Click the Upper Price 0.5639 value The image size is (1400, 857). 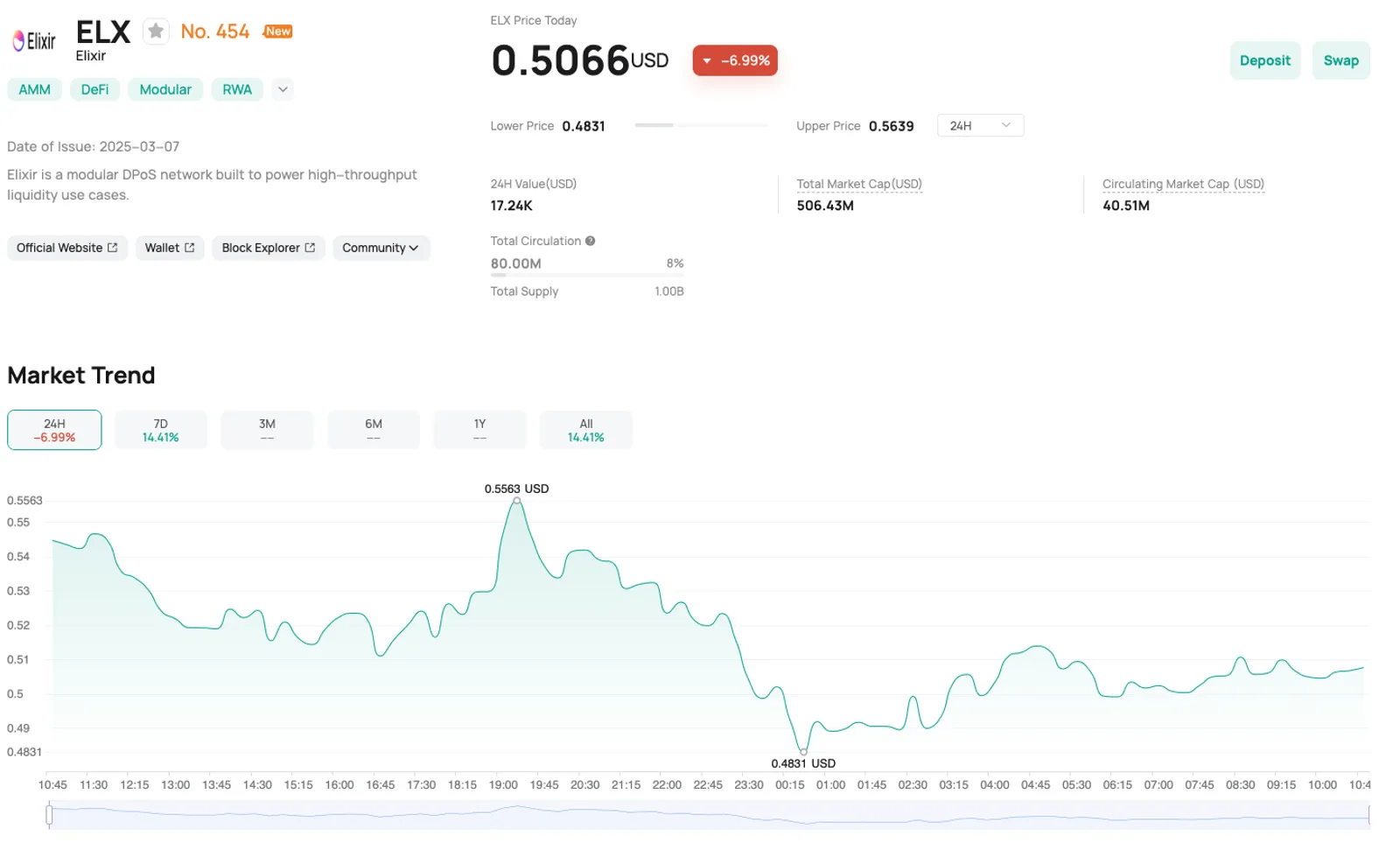point(892,126)
